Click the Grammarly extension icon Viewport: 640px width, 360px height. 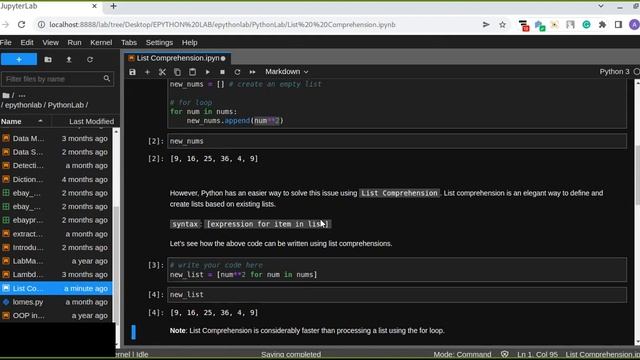click(x=587, y=24)
